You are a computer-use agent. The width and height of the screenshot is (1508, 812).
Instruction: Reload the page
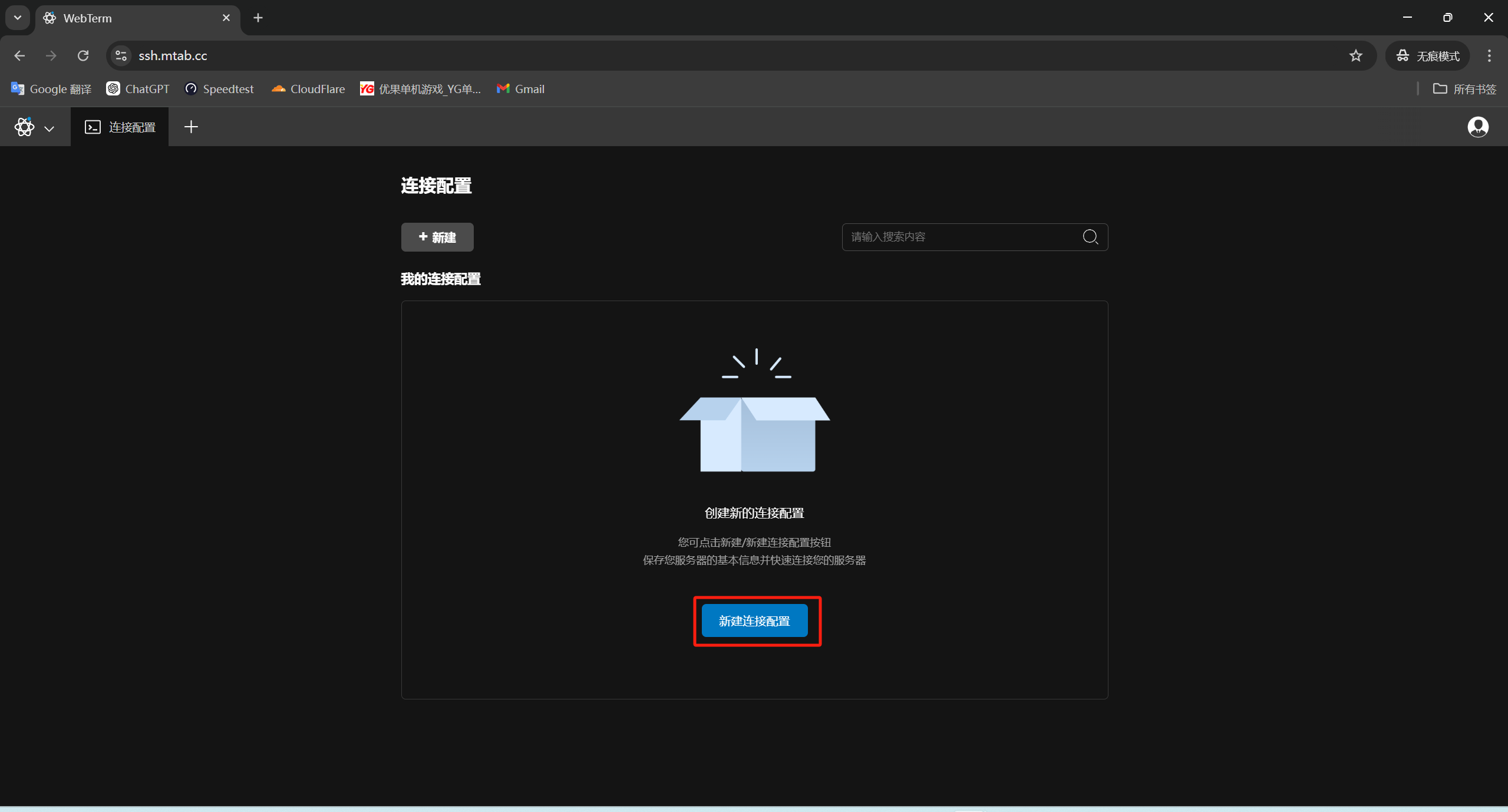click(83, 56)
